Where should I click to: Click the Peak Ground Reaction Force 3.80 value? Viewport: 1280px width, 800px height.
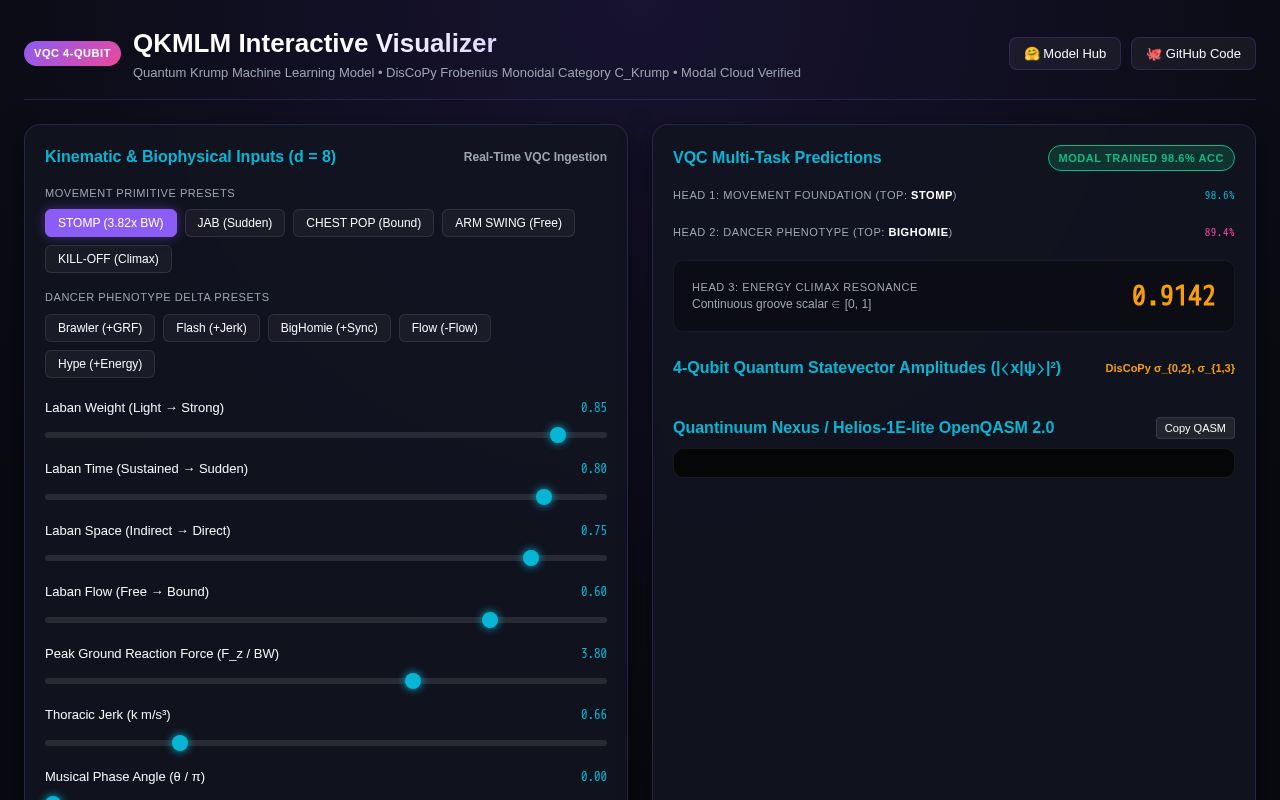pyautogui.click(x=594, y=654)
